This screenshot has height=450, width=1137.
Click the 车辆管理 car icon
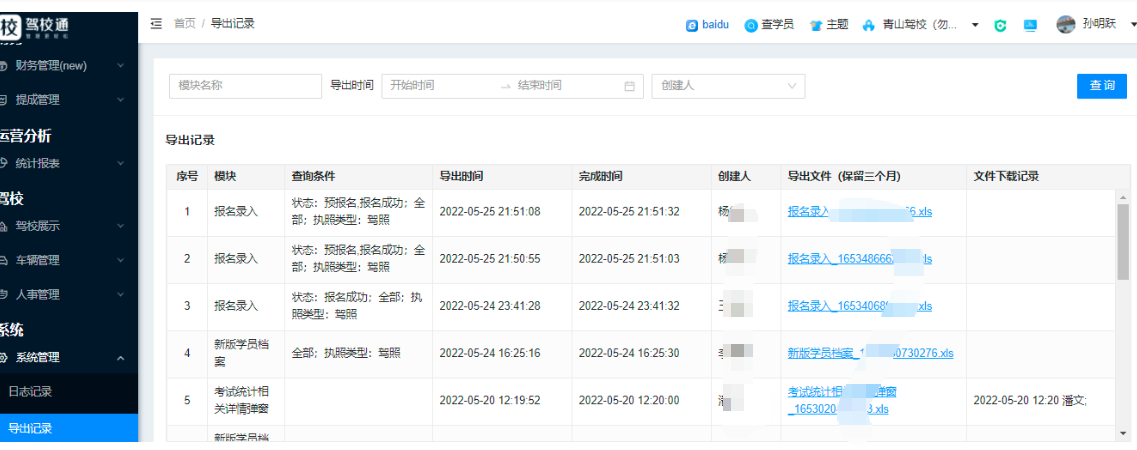click(4, 260)
